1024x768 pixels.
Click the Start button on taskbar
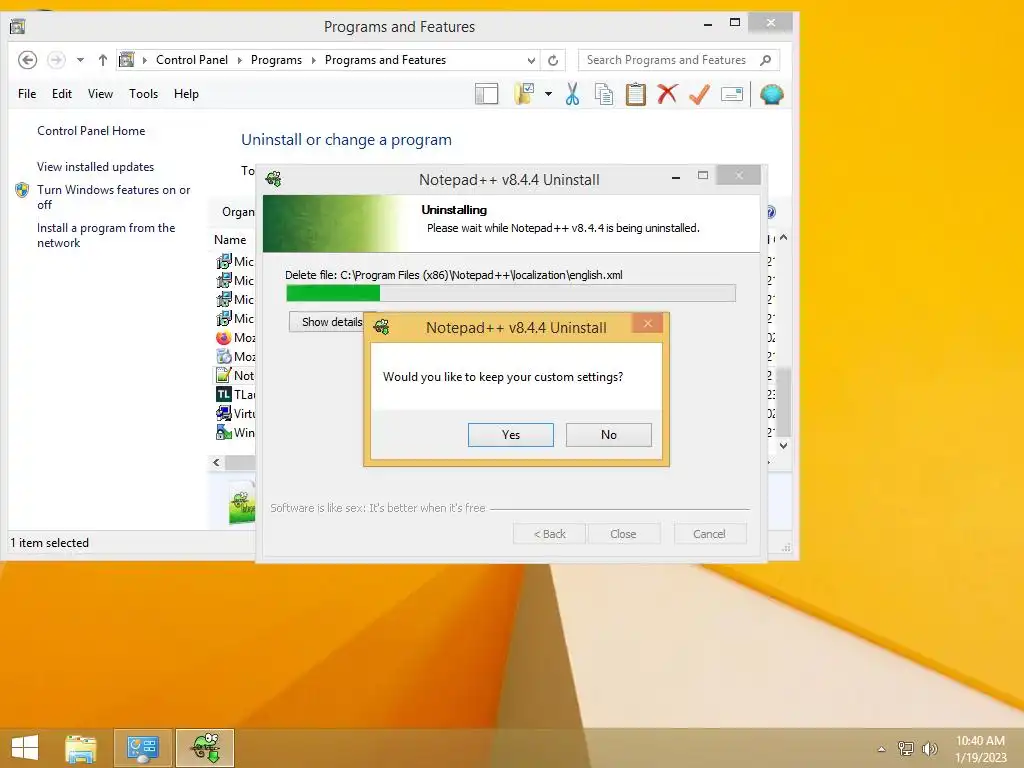click(25, 748)
